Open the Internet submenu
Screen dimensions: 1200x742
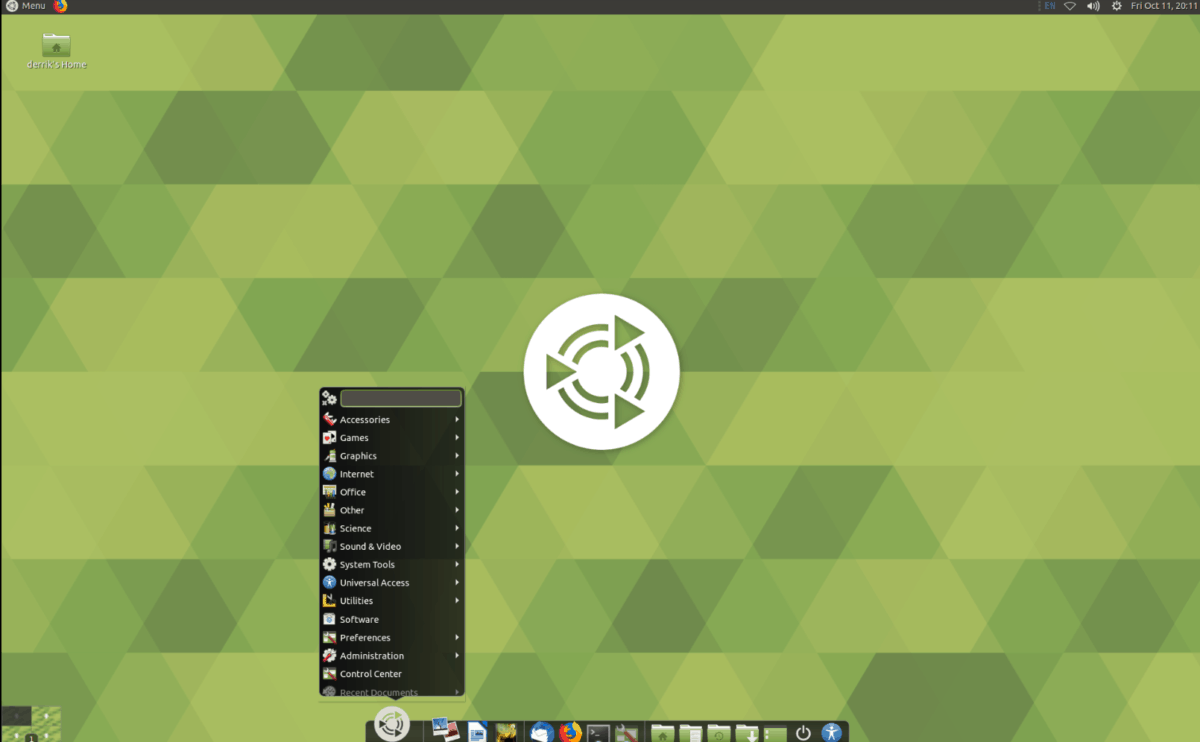click(392, 474)
